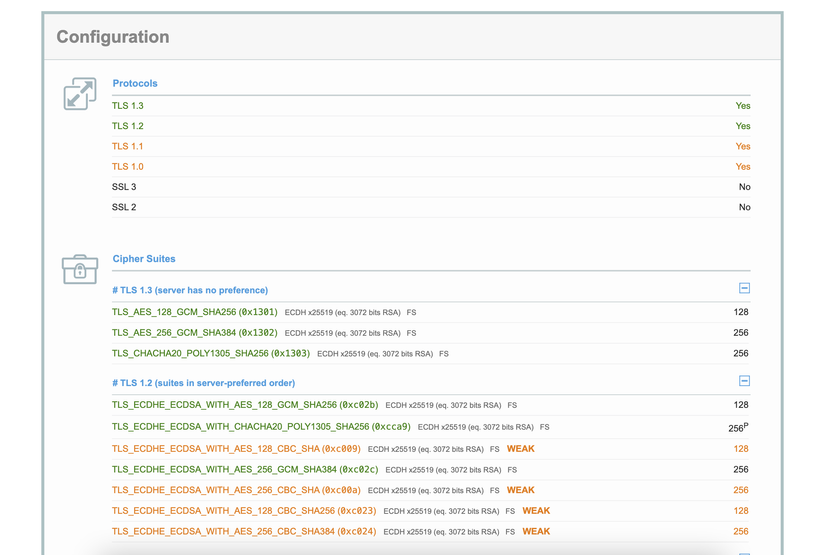The height and width of the screenshot is (555, 825).
Task: Click the Yes value for TLS 1.2
Action: (x=743, y=126)
